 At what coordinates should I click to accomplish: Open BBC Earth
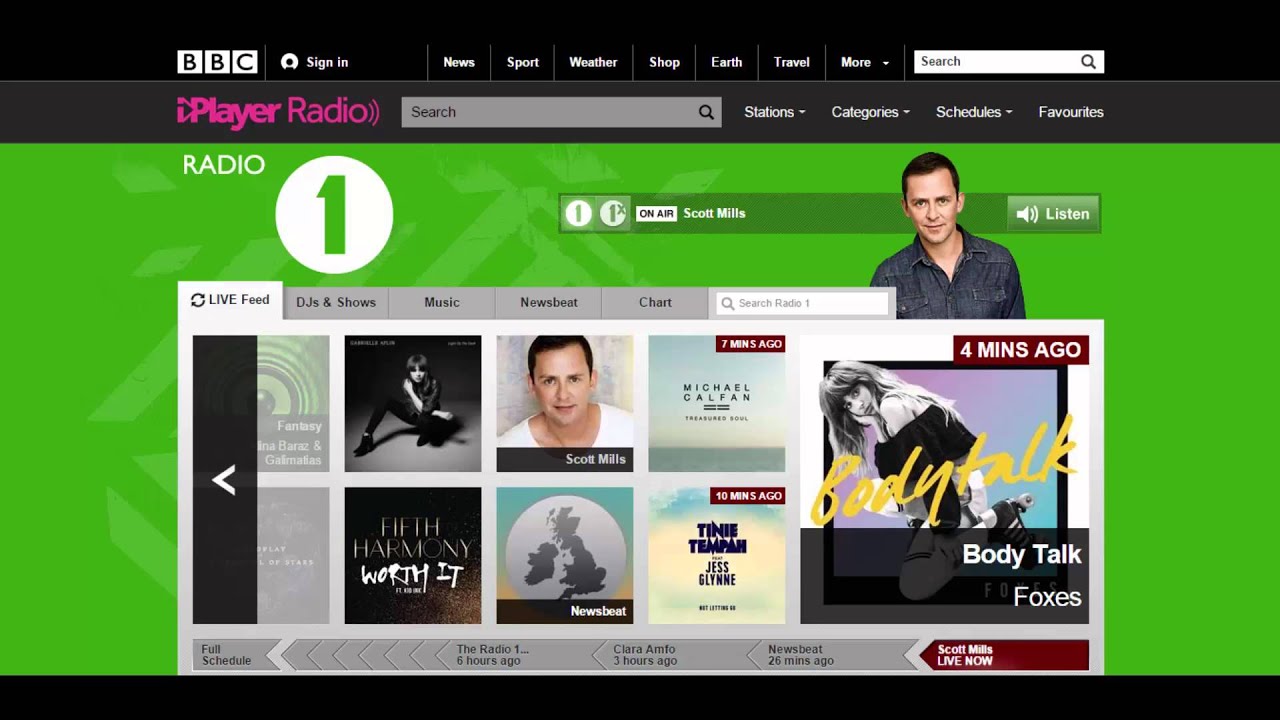tap(727, 62)
